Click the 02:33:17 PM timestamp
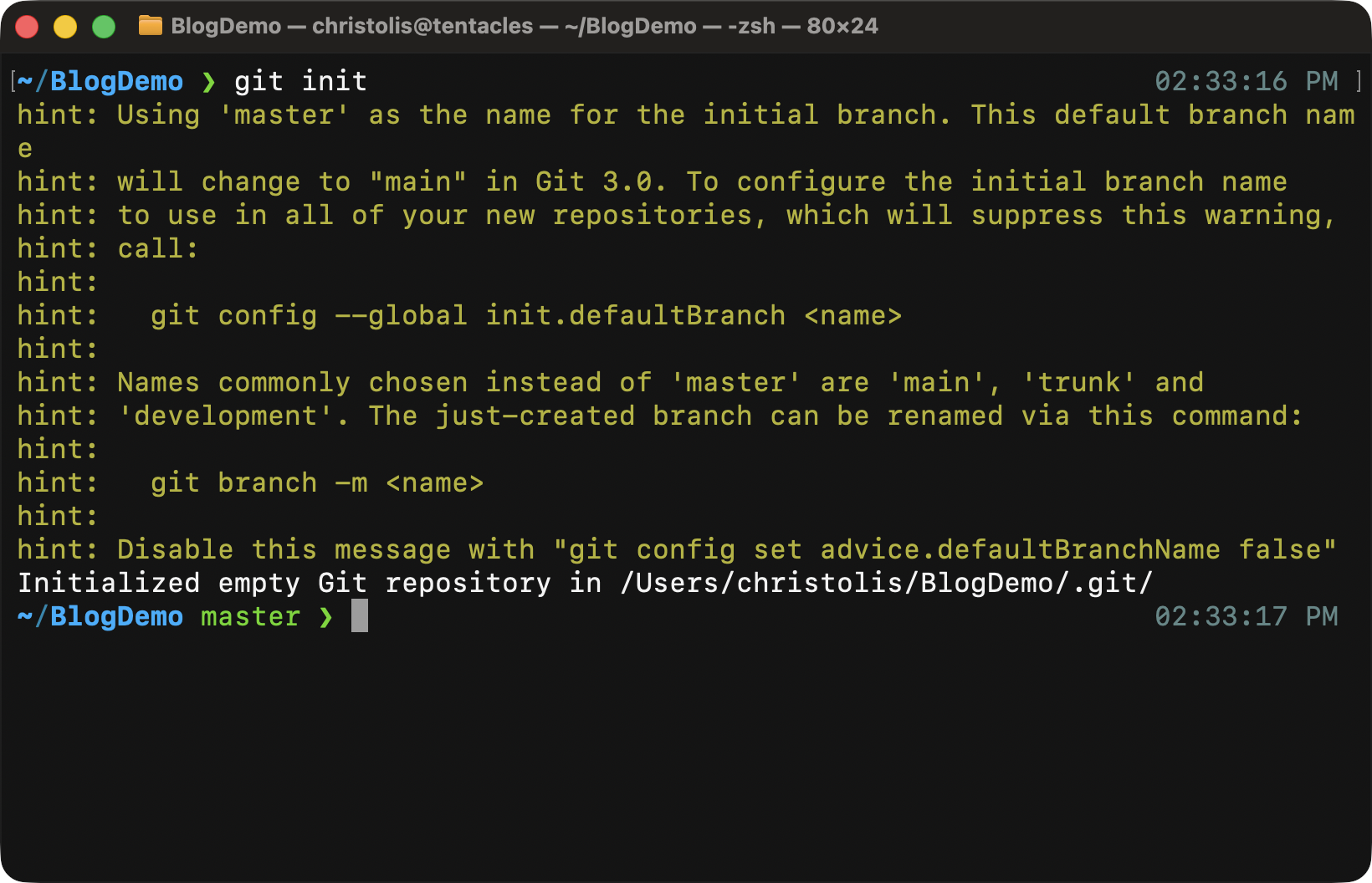The image size is (1372, 883). 1246,616
